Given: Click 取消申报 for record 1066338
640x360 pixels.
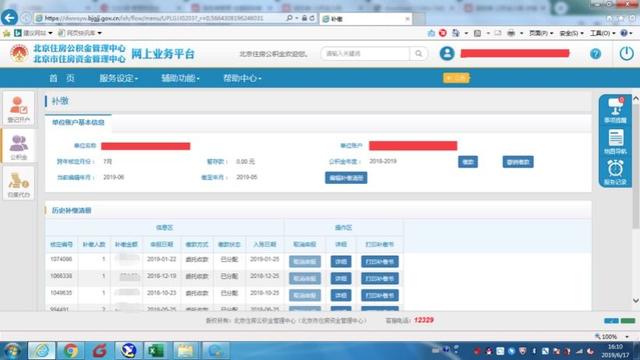Looking at the screenshot, I should tap(305, 278).
